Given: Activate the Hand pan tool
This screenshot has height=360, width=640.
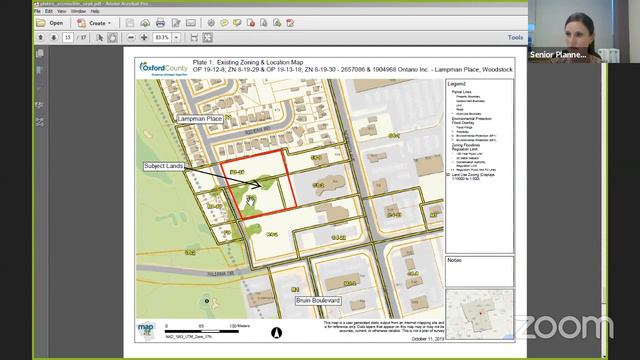Looking at the screenshot, I should coord(112,38).
